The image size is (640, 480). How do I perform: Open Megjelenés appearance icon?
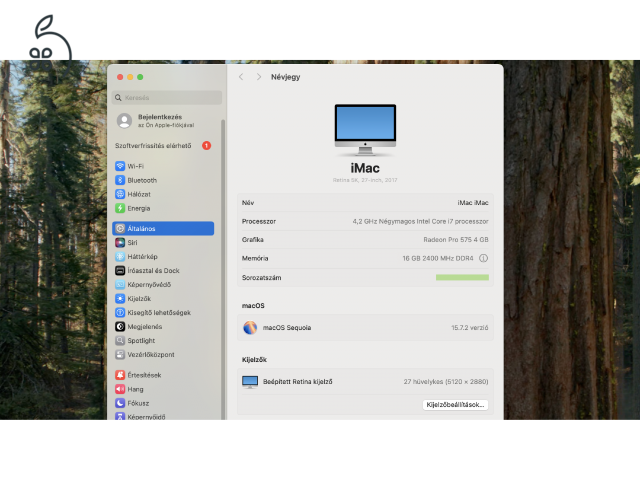120,327
